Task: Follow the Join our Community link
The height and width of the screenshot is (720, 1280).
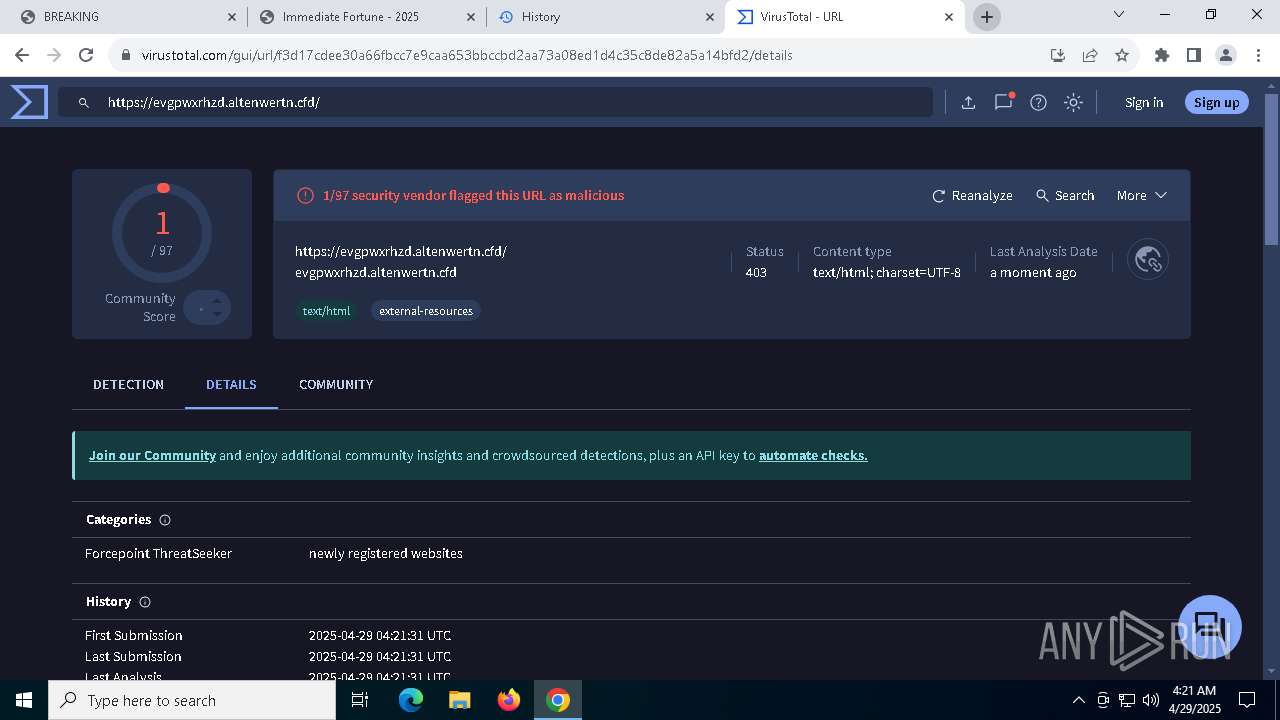Action: (x=152, y=455)
